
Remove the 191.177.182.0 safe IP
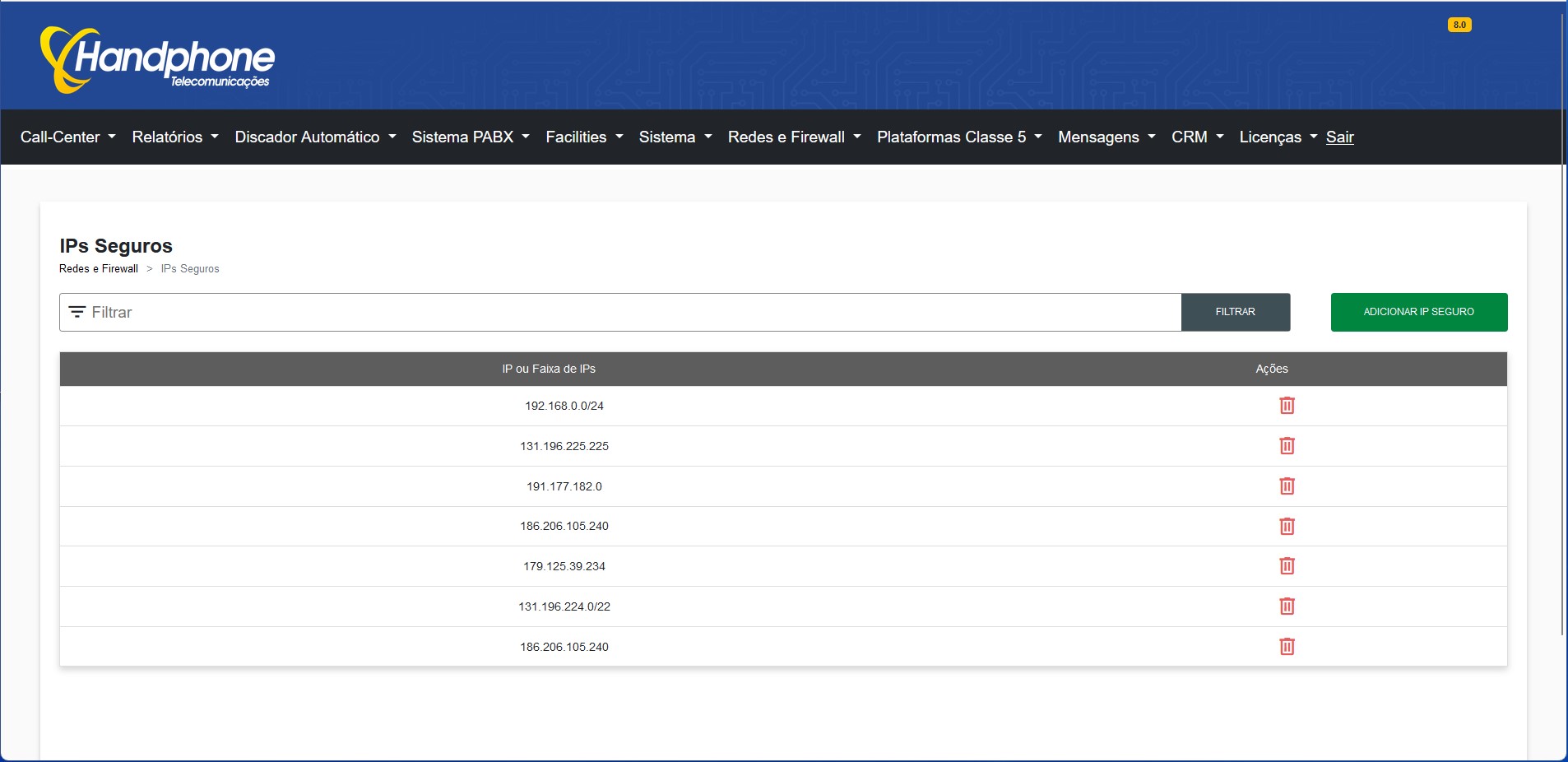click(1287, 486)
